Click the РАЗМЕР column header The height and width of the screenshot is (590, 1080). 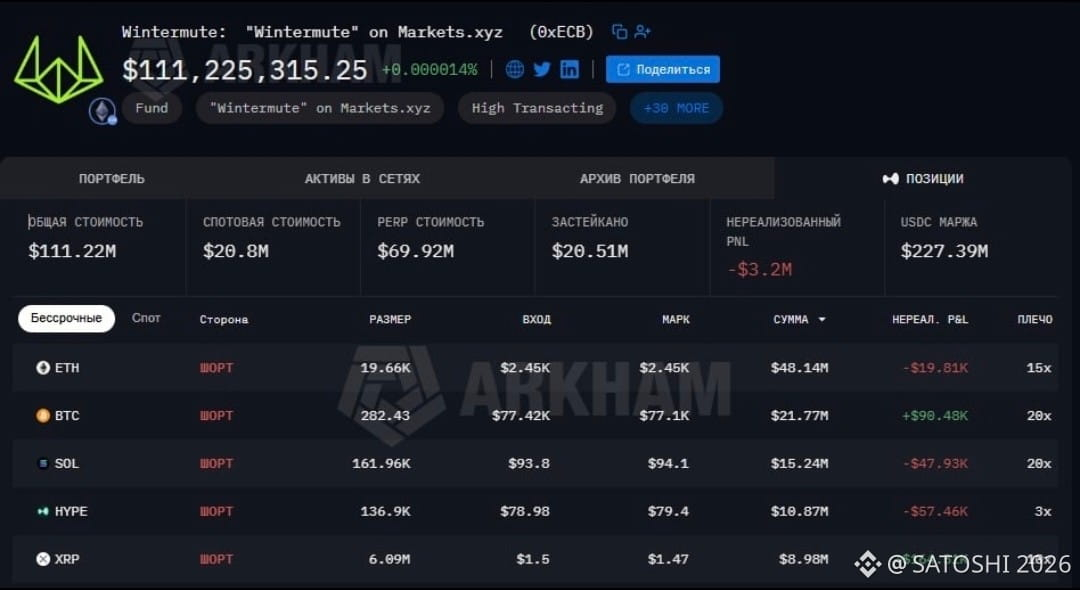coord(390,319)
